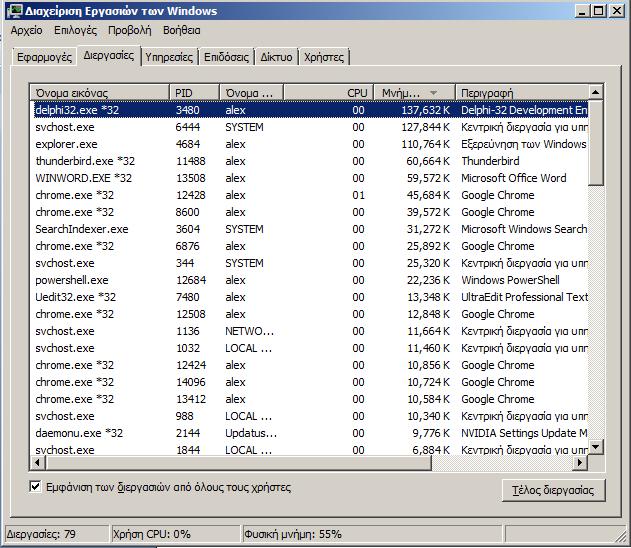The image size is (631, 548).
Task: Click the horizontal scrollbar left arrow
Action: click(38, 463)
